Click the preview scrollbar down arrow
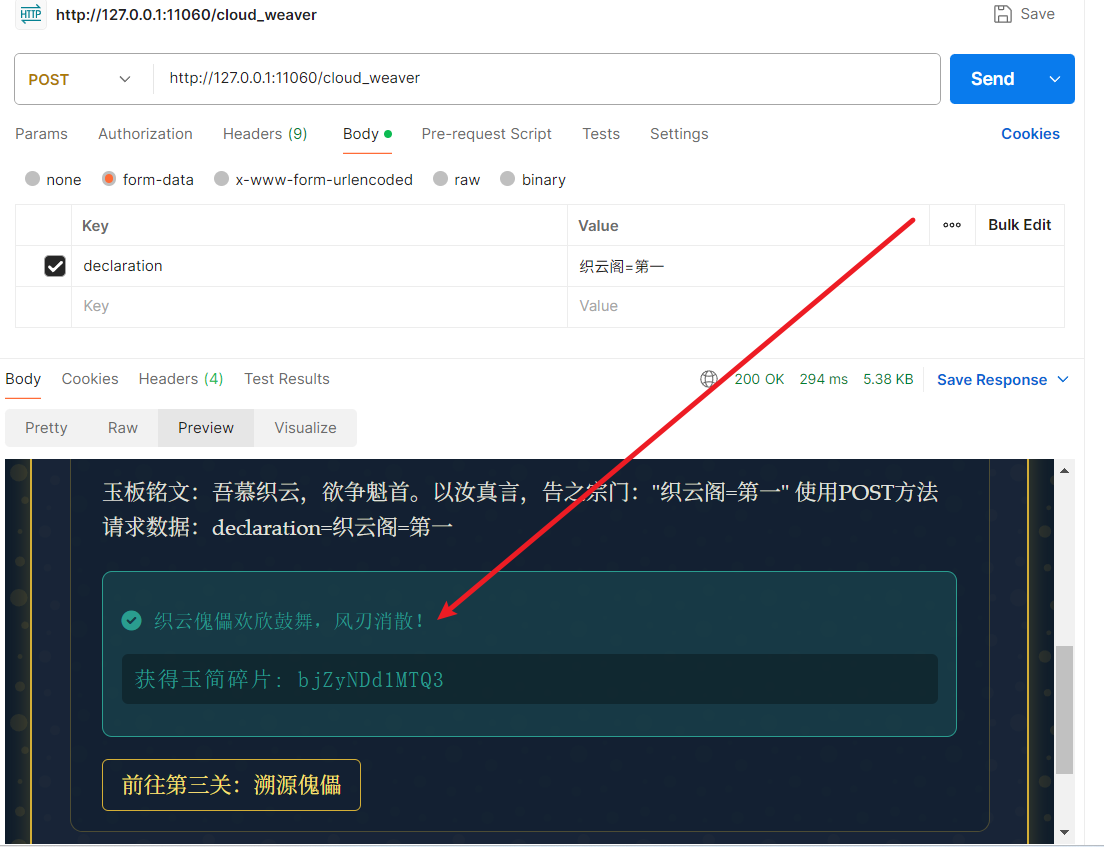1104x847 pixels. (1065, 832)
